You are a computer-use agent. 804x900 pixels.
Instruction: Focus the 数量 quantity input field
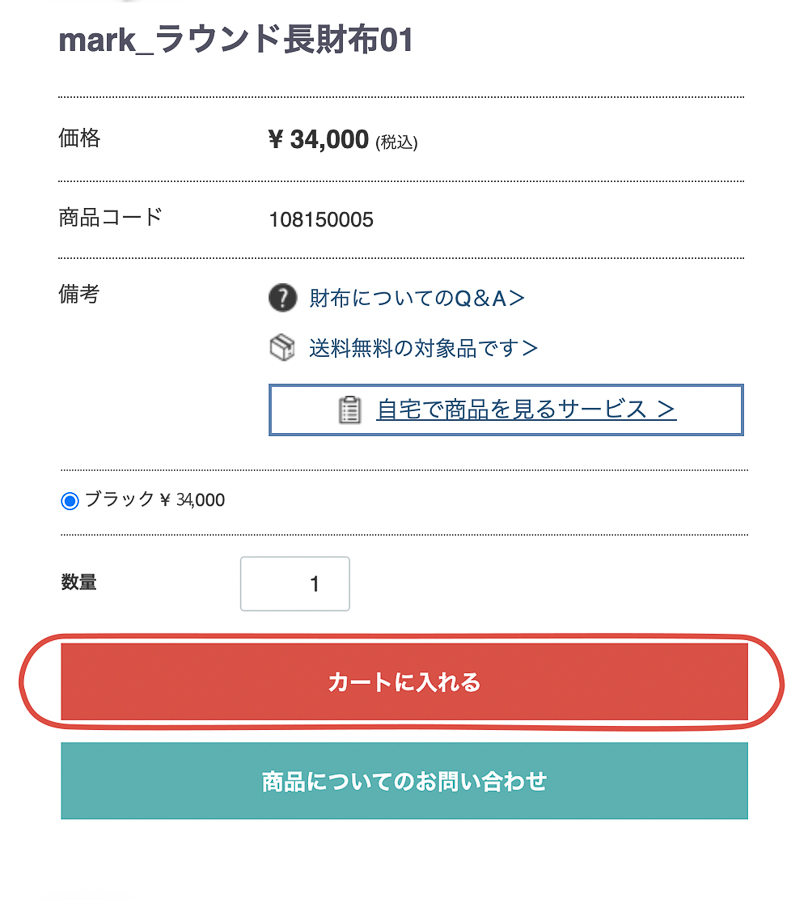(295, 584)
